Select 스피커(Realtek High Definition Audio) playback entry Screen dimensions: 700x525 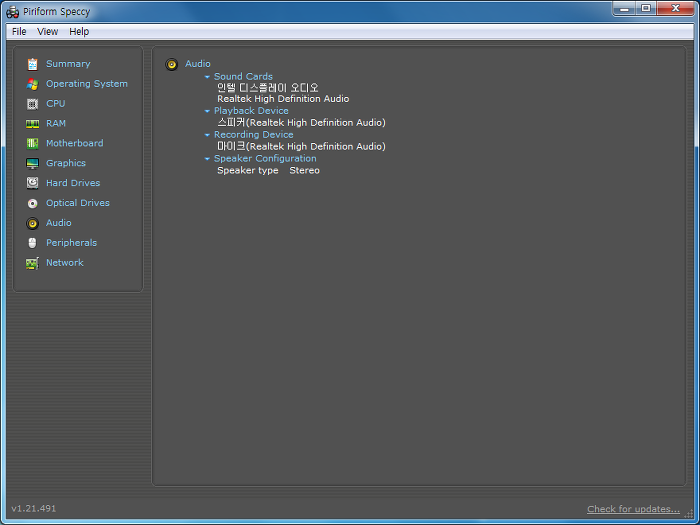[x=301, y=122]
